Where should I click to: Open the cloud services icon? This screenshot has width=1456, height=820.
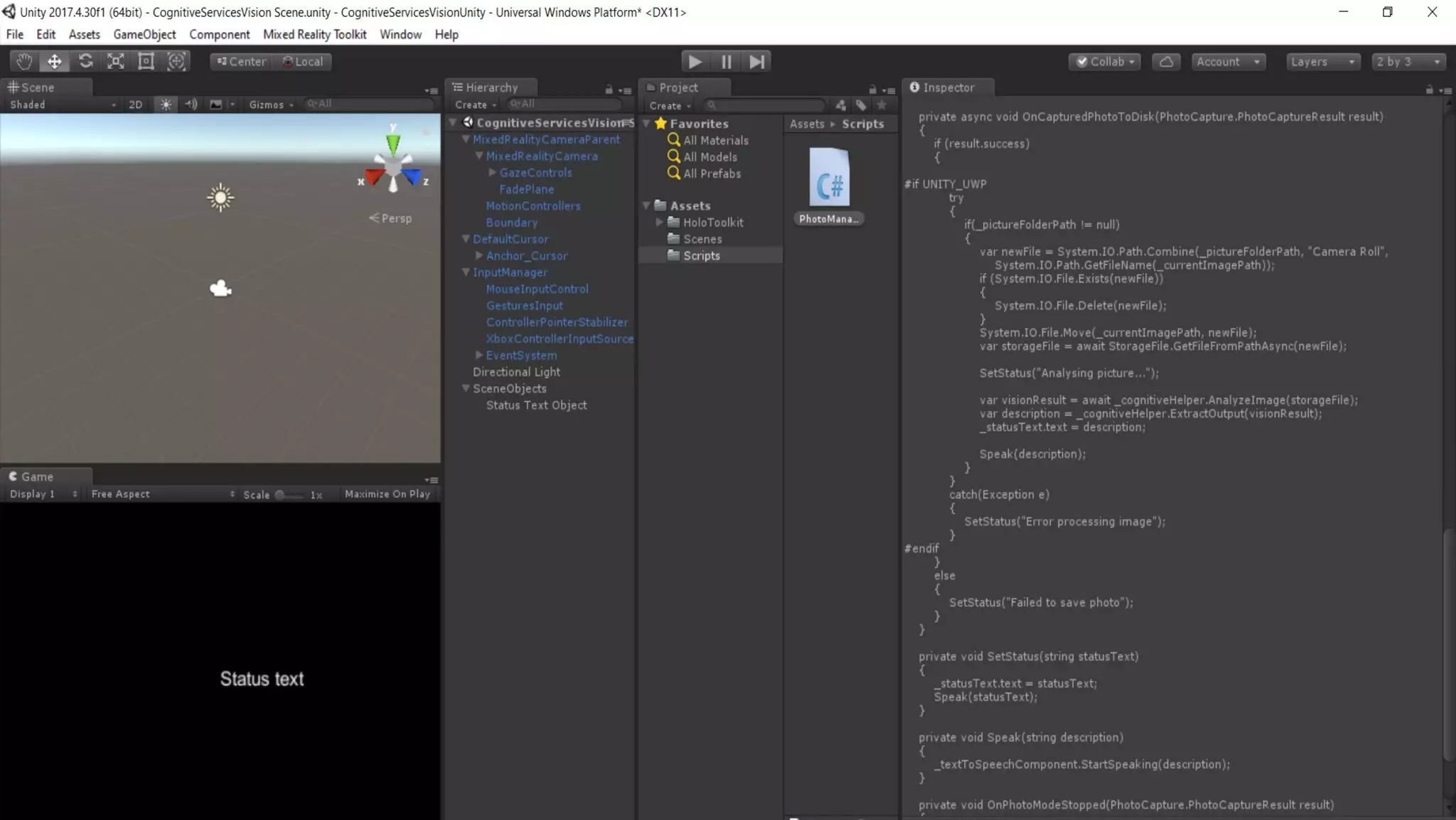(1166, 61)
